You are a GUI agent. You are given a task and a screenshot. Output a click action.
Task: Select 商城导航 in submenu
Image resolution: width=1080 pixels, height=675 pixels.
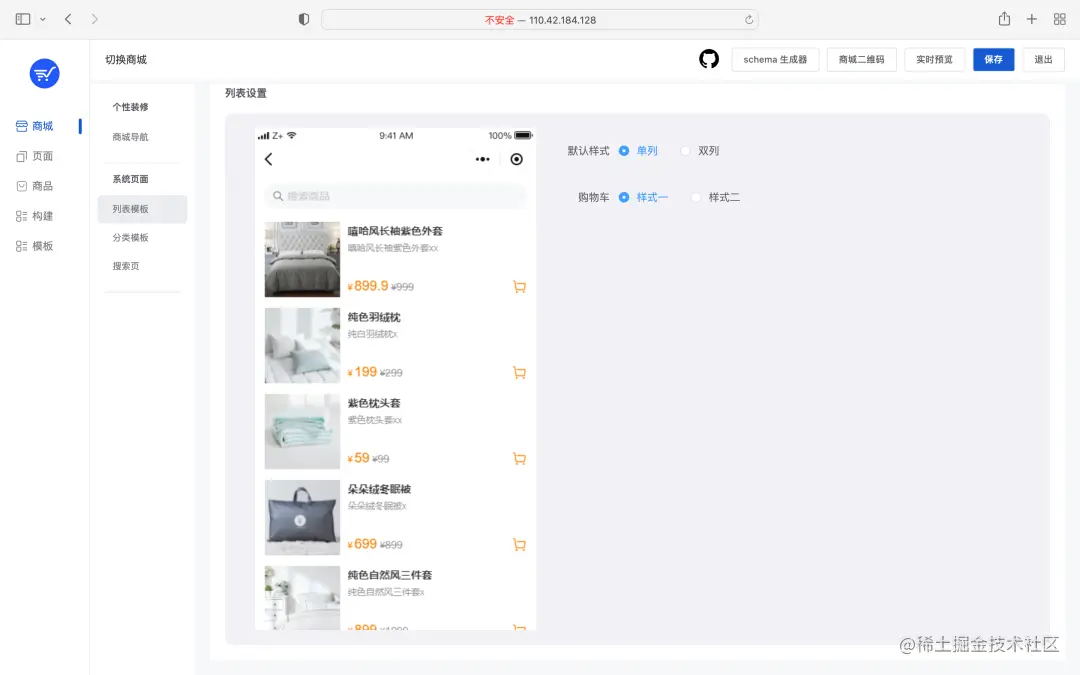[130, 137]
